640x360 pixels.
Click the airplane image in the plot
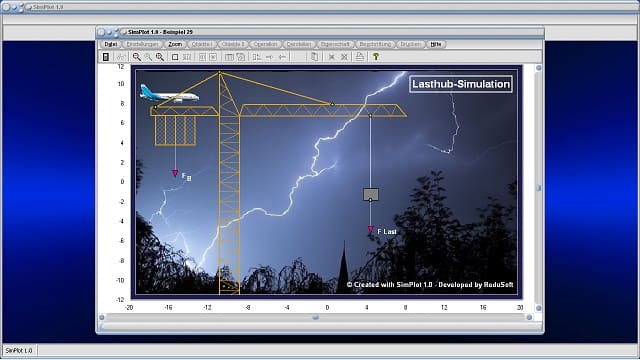[x=169, y=93]
